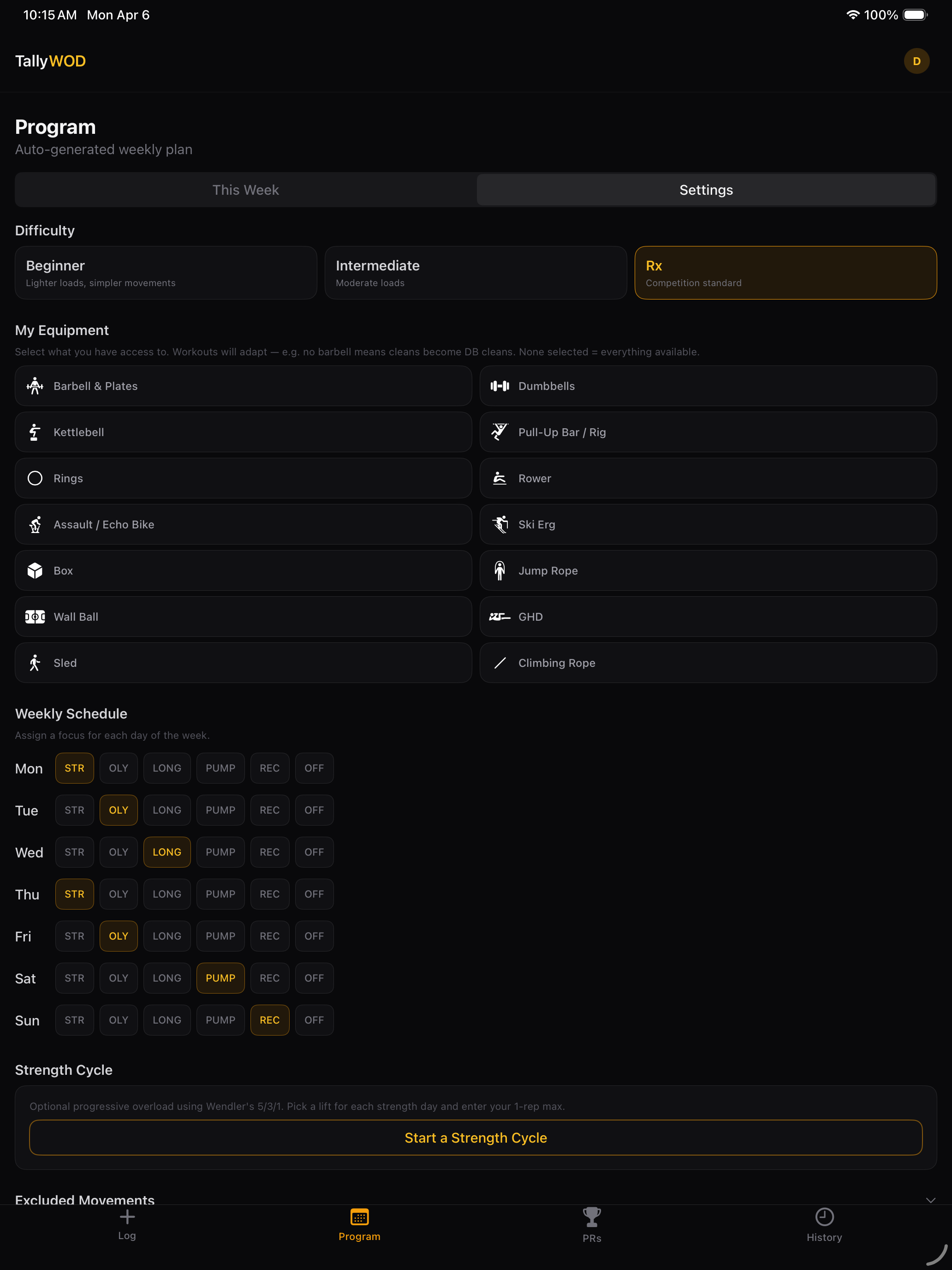Toggle Barbell & Plates equipment label
Viewport: 952px width, 1270px height.
[x=96, y=386]
